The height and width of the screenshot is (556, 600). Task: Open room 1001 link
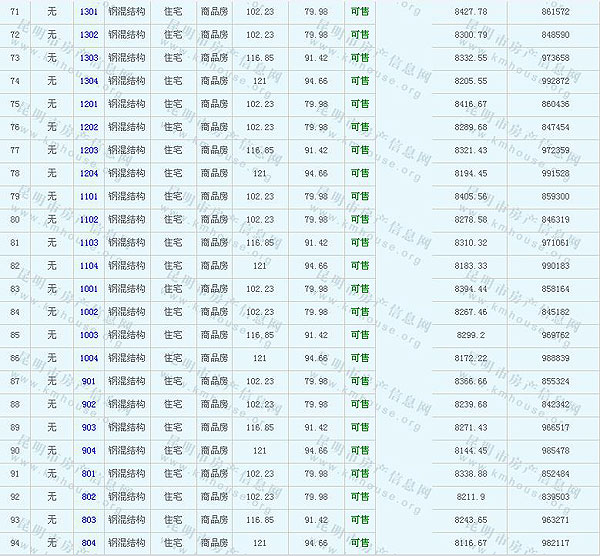(x=89, y=289)
